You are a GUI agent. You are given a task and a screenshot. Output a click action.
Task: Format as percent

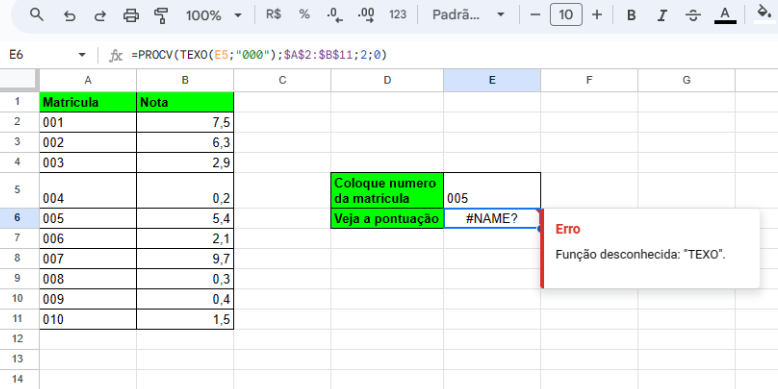(304, 14)
